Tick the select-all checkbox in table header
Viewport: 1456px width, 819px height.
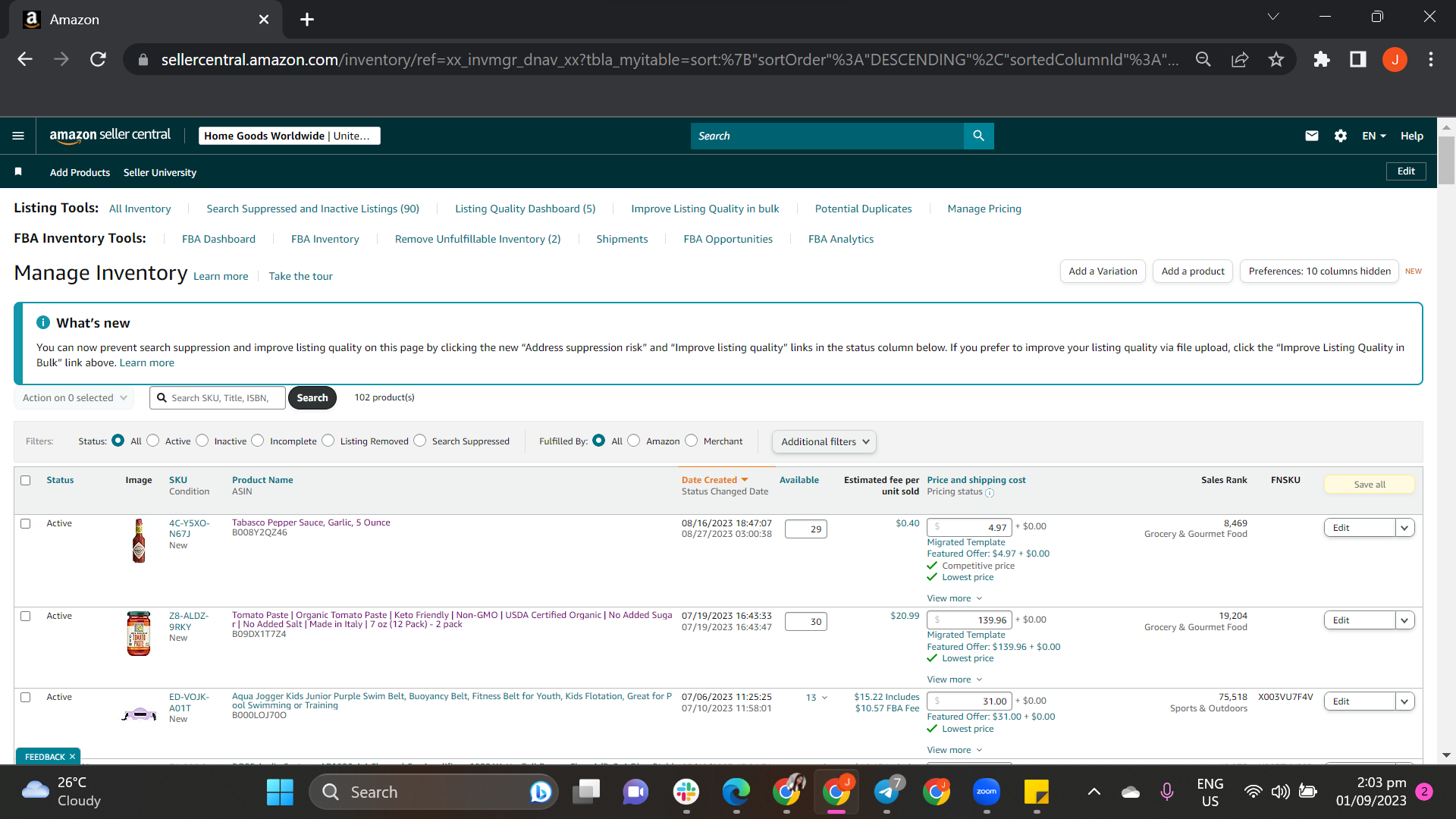[26, 480]
